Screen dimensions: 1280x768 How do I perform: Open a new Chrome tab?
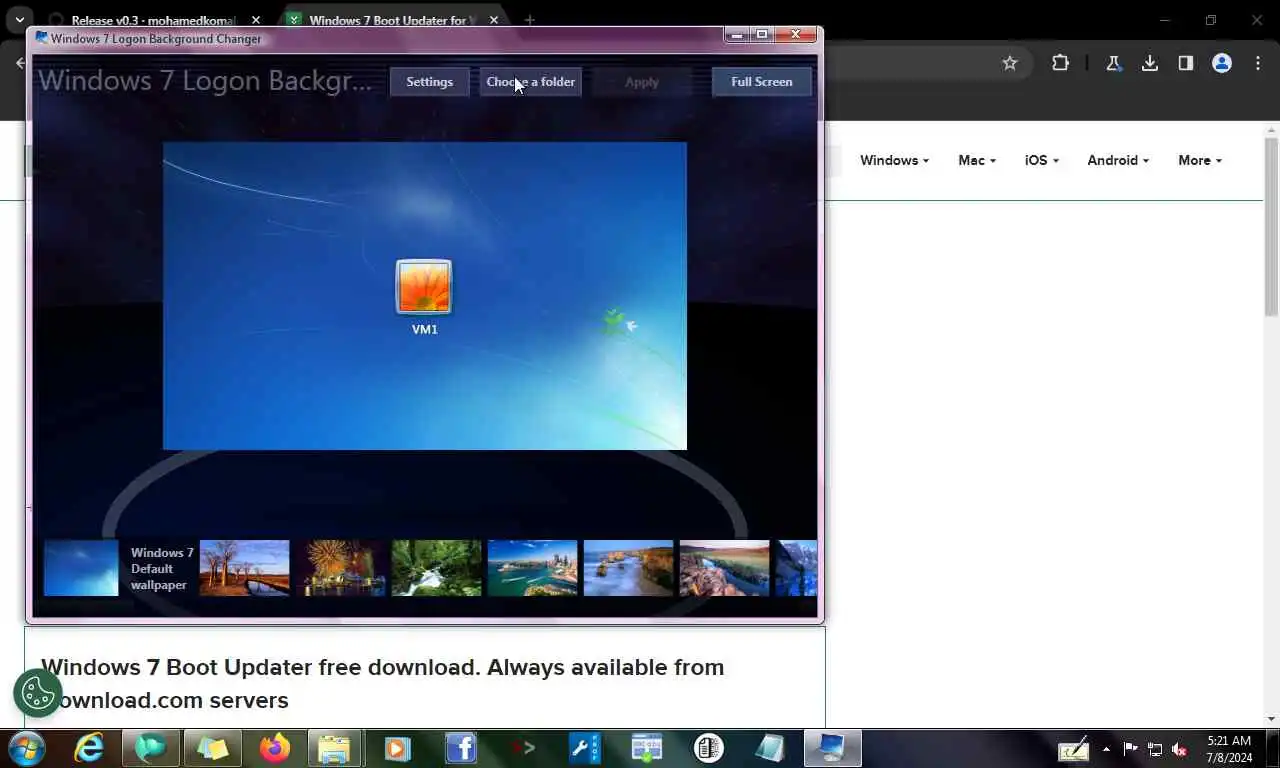pyautogui.click(x=530, y=20)
